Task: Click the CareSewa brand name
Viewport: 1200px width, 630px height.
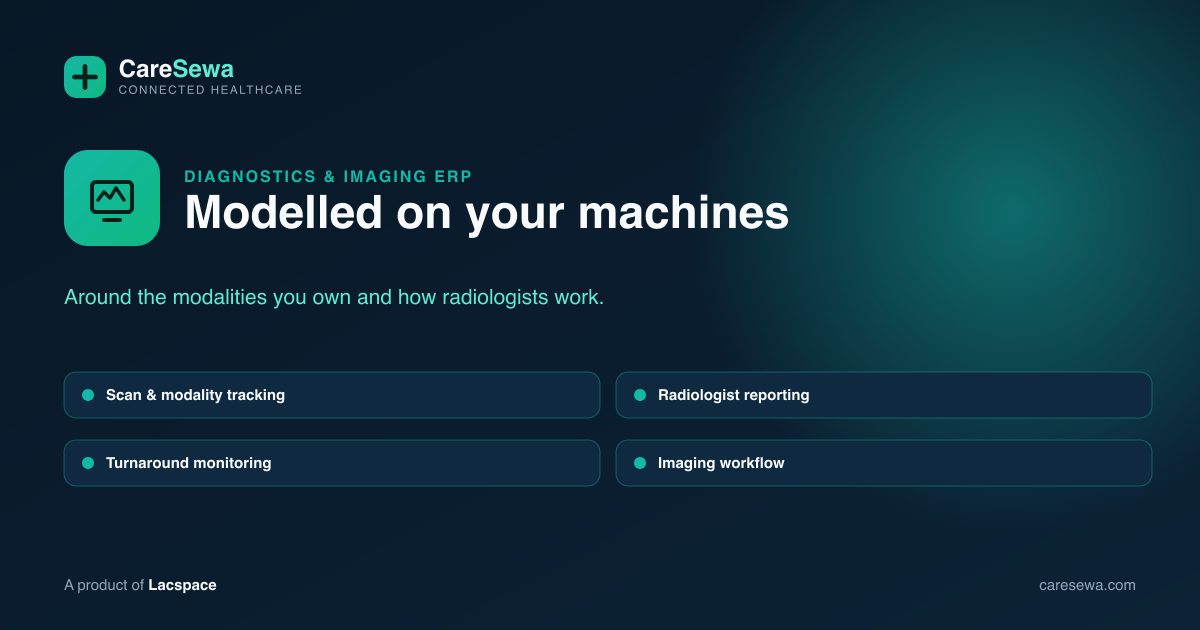Action: tap(176, 69)
